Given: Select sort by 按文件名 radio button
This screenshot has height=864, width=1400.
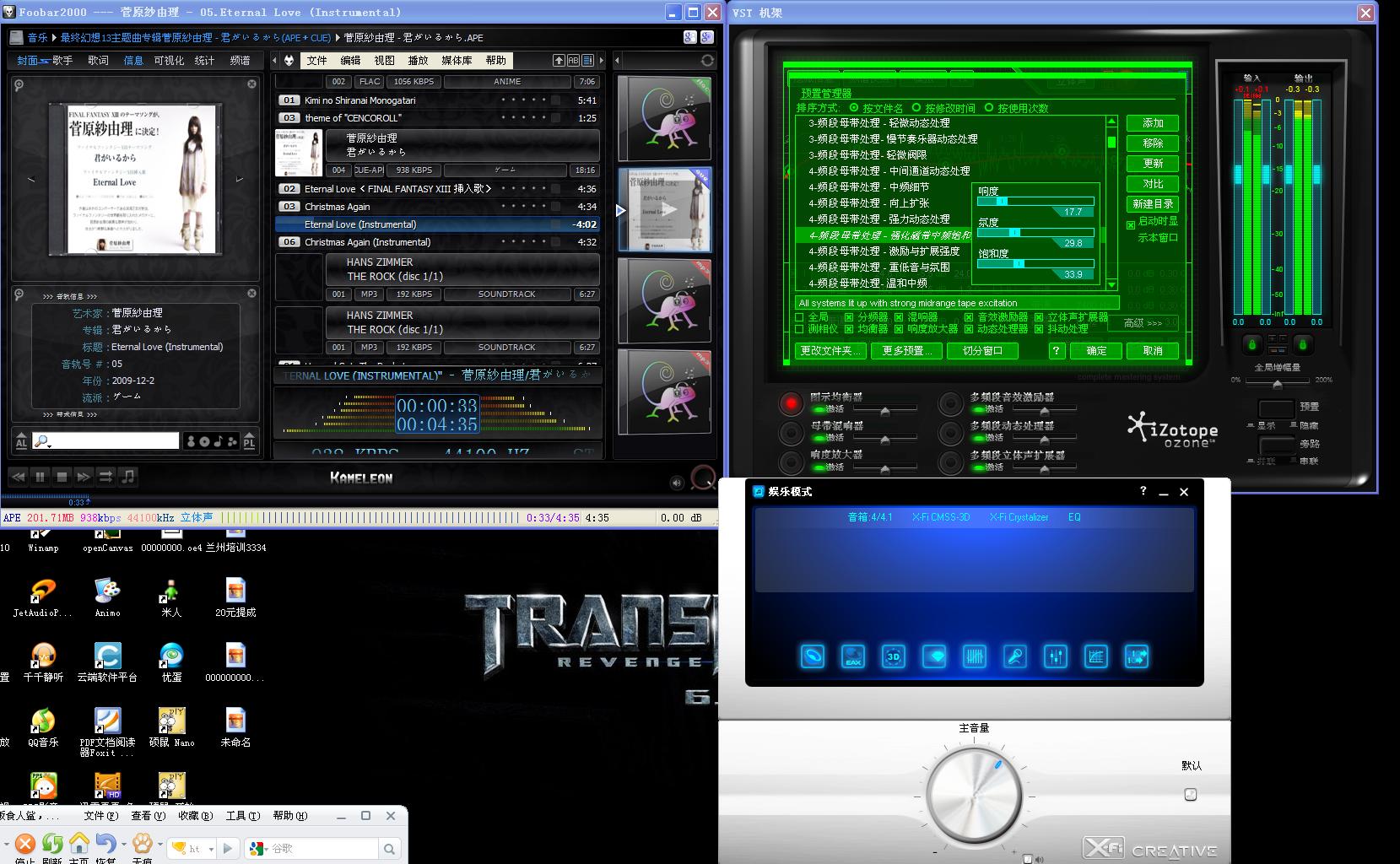Looking at the screenshot, I should coord(854,108).
